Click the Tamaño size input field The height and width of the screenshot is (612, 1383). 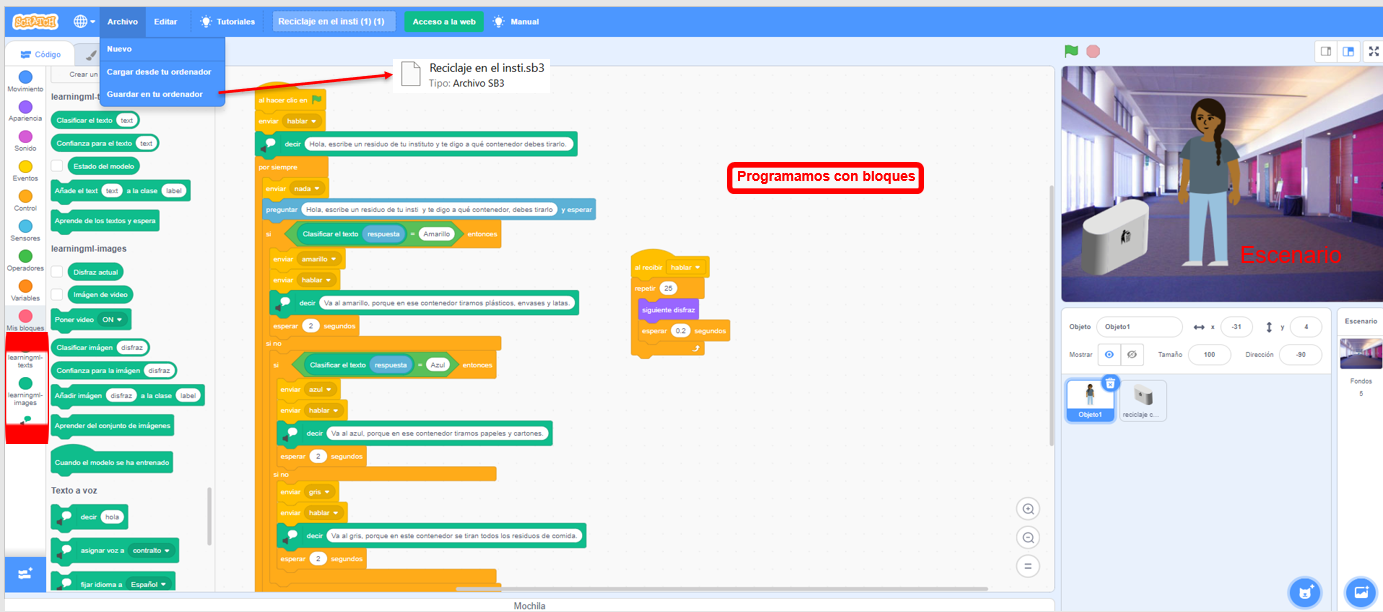coord(1209,355)
